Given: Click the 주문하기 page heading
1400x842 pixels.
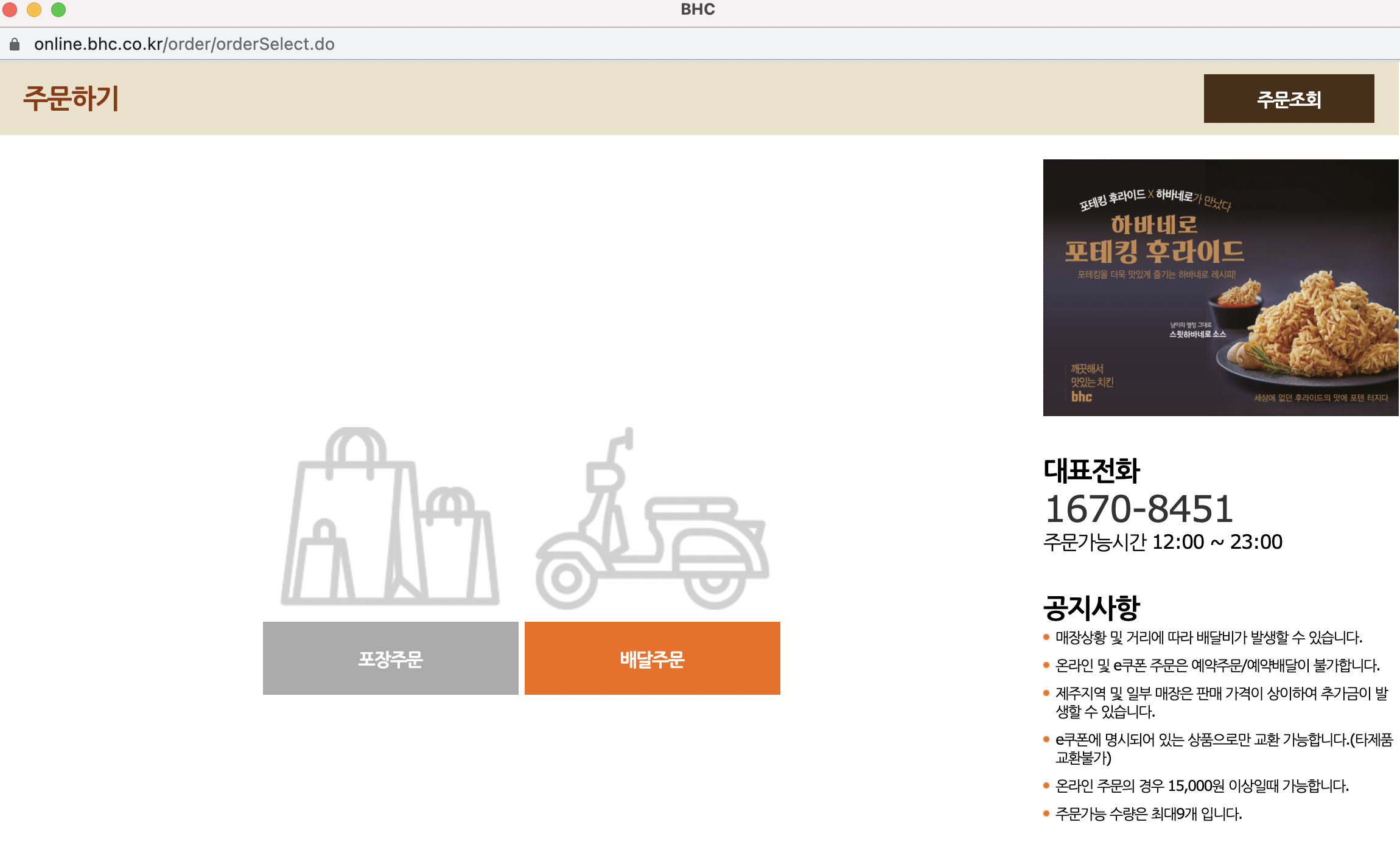Looking at the screenshot, I should pos(71,98).
